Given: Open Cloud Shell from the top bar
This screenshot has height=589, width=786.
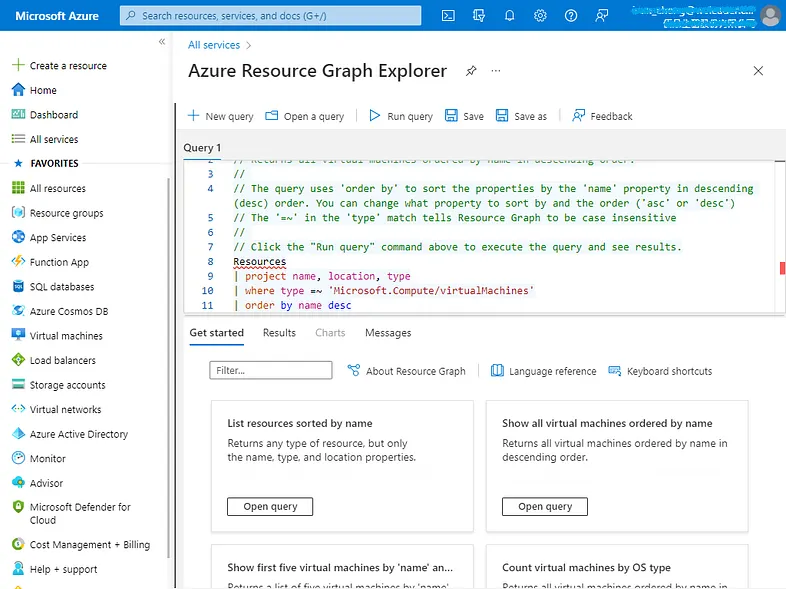Looking at the screenshot, I should pos(449,16).
